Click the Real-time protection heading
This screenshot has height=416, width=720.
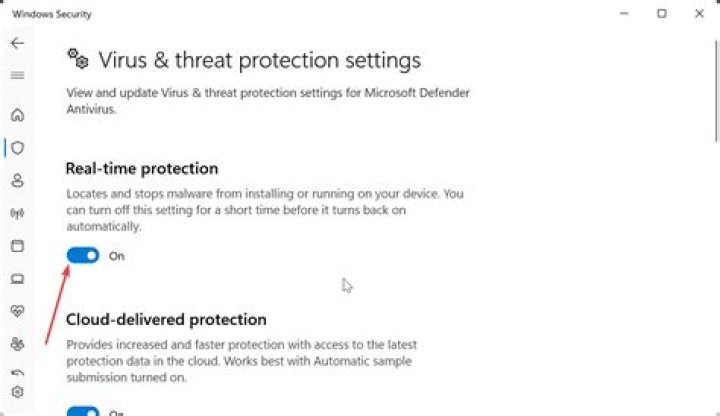(141, 169)
